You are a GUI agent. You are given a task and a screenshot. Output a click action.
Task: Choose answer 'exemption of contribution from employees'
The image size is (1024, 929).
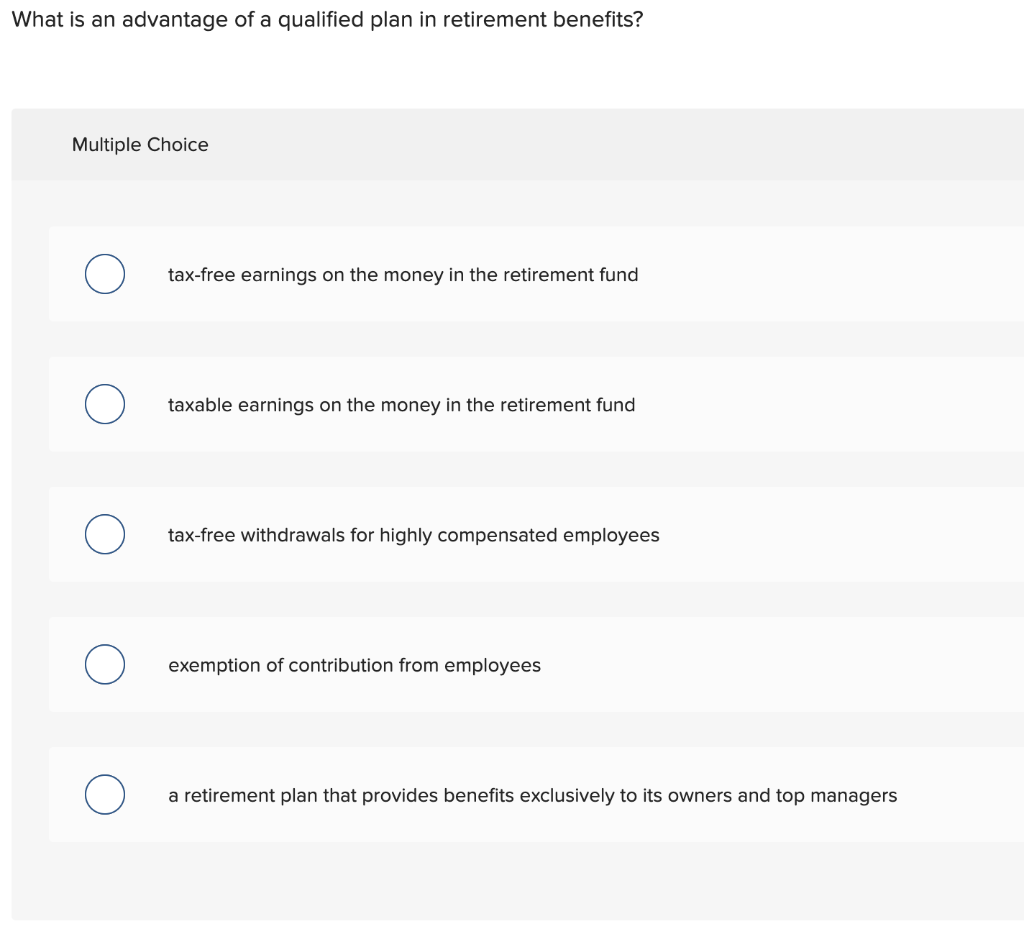(354, 665)
